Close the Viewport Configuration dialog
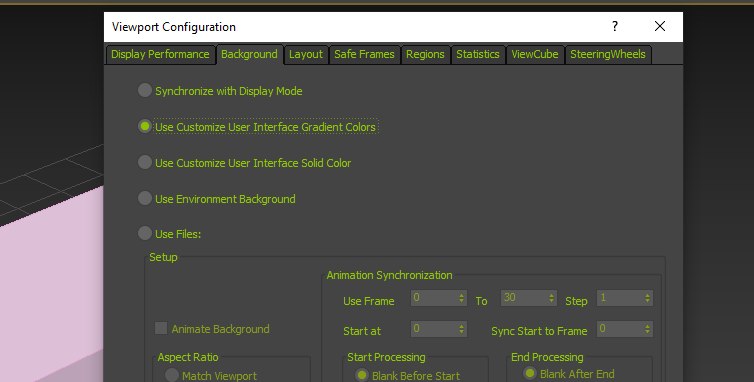The height and width of the screenshot is (382, 754). pos(660,26)
